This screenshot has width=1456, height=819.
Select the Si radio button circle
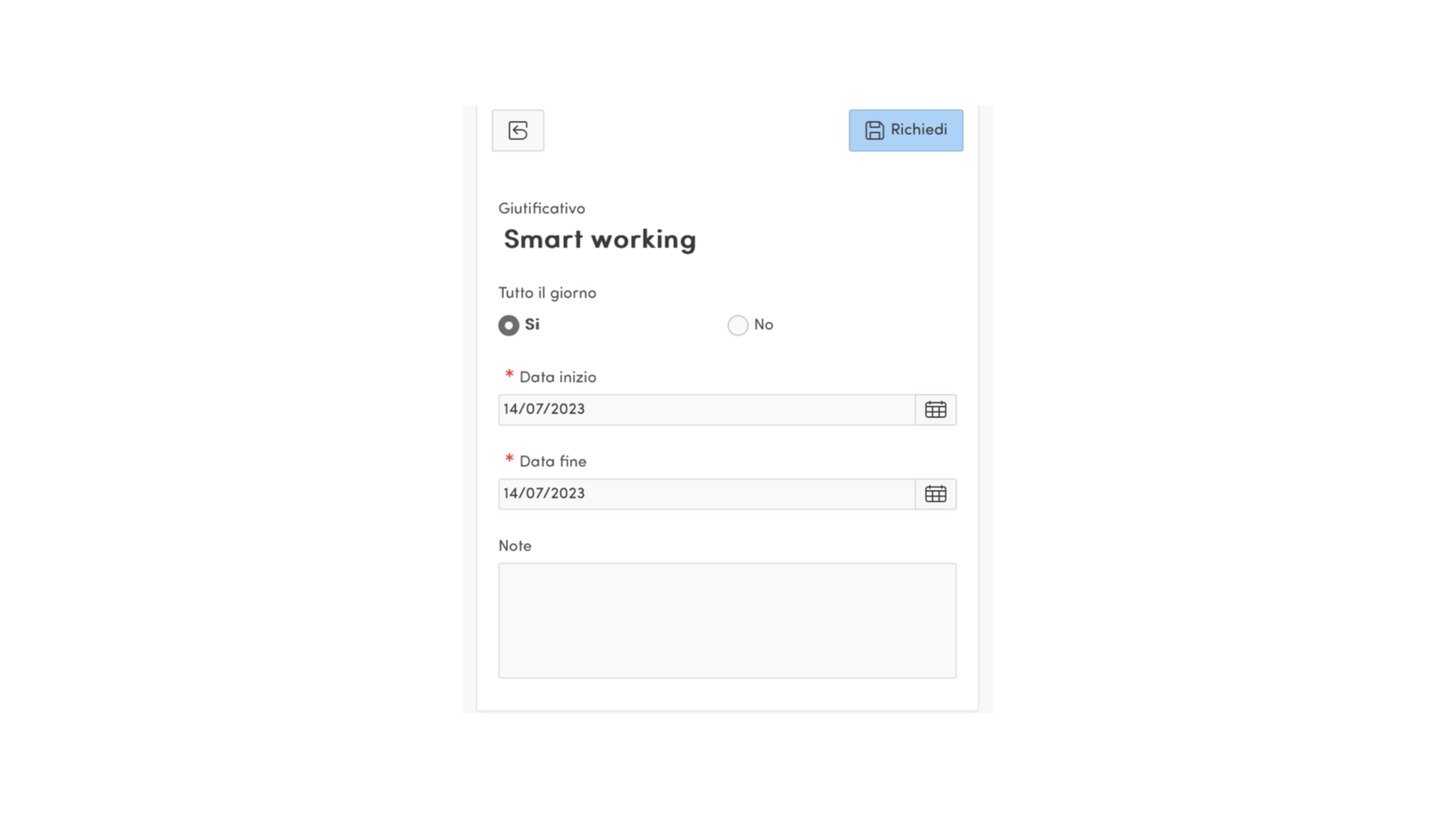coord(509,325)
